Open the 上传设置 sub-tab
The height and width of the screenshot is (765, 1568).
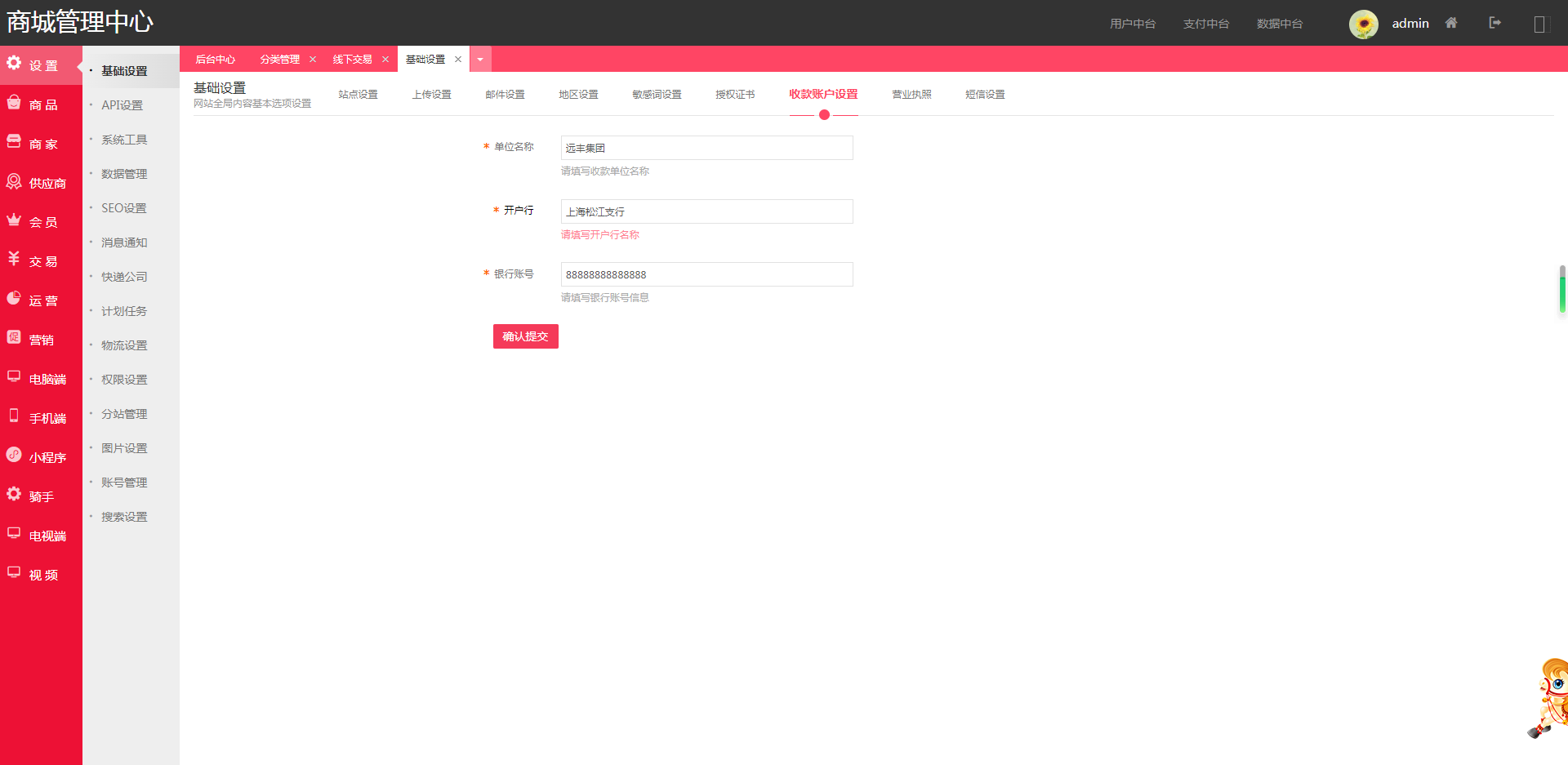(432, 95)
